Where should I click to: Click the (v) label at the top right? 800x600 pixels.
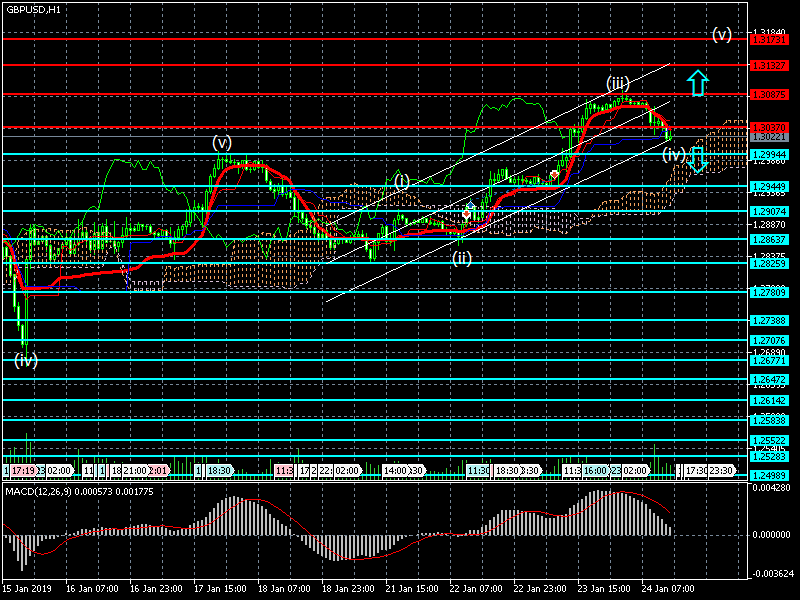click(722, 34)
